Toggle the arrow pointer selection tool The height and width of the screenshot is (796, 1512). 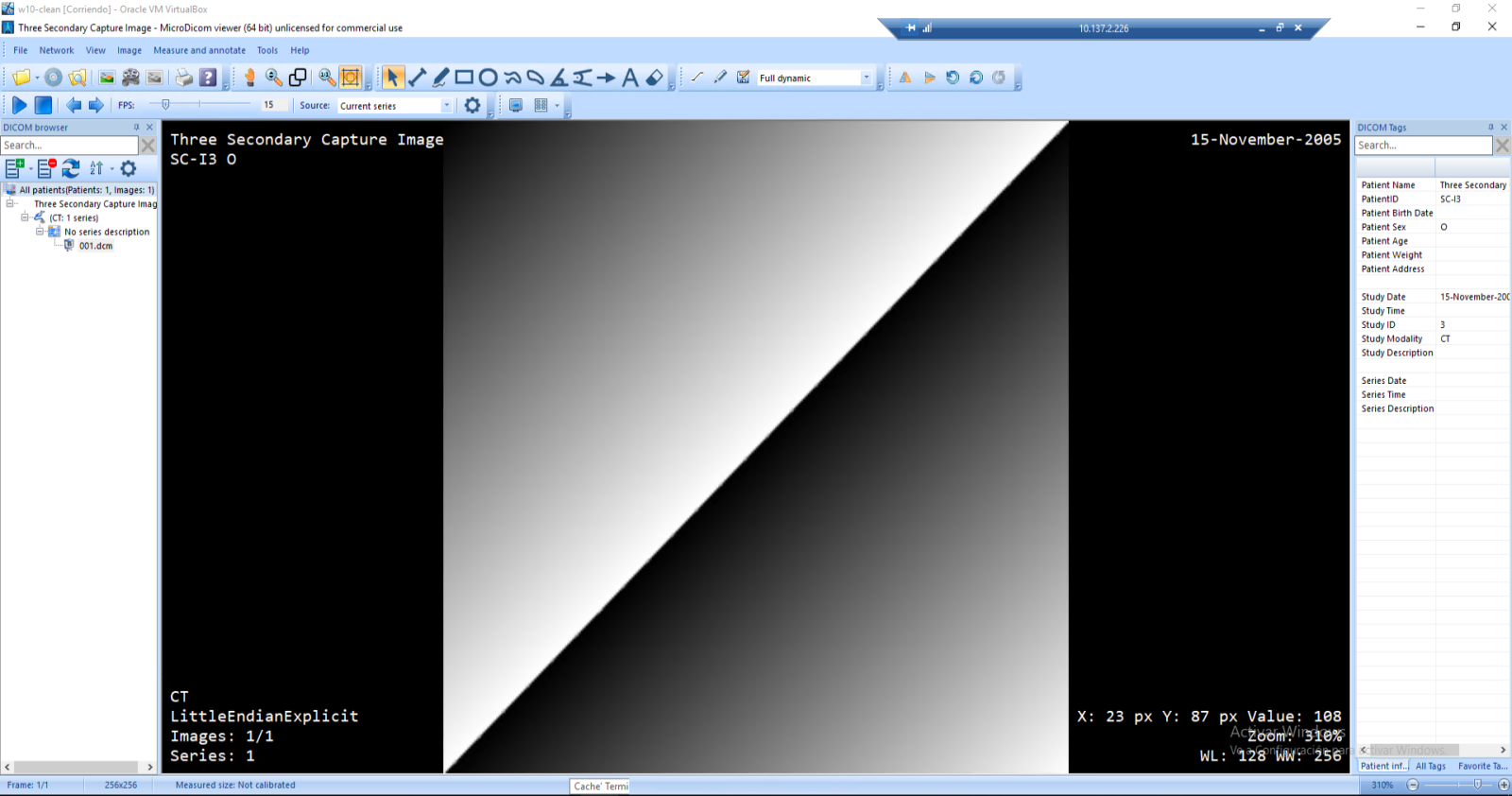coord(393,78)
